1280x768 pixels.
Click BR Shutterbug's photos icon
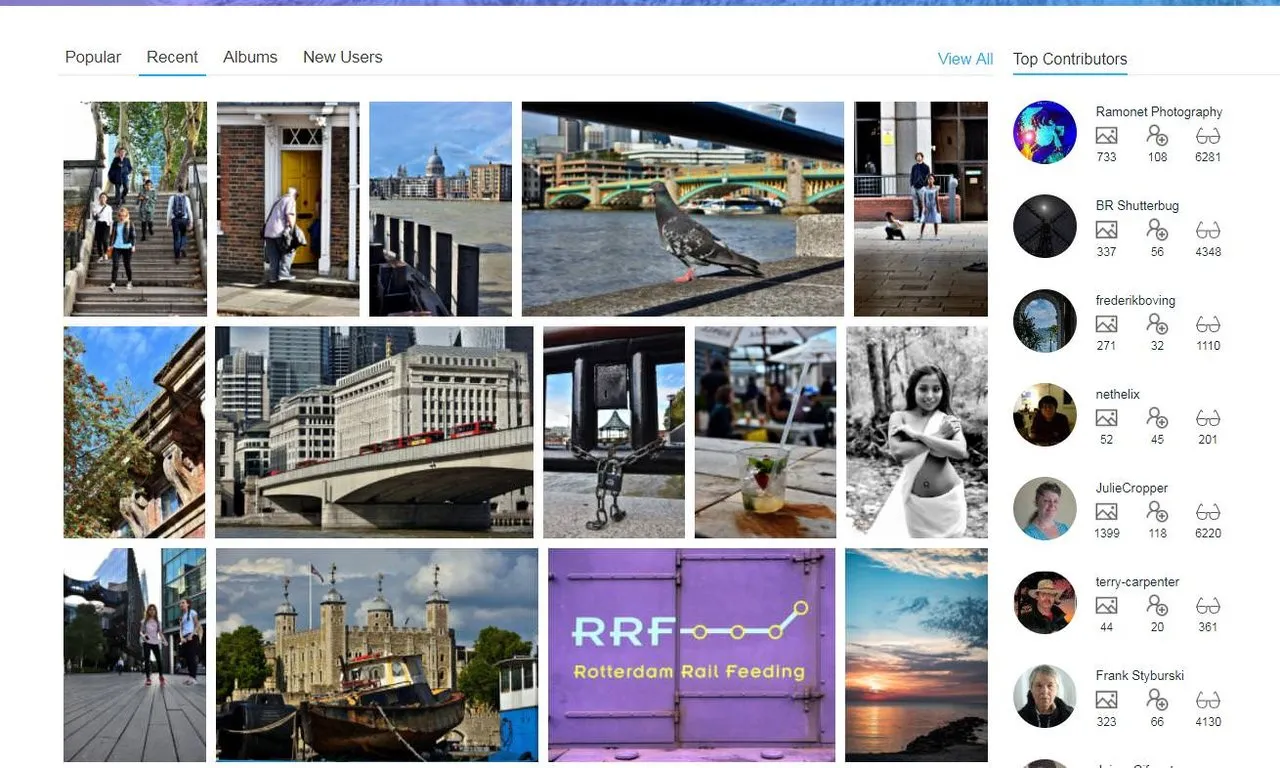pyautogui.click(x=1106, y=230)
